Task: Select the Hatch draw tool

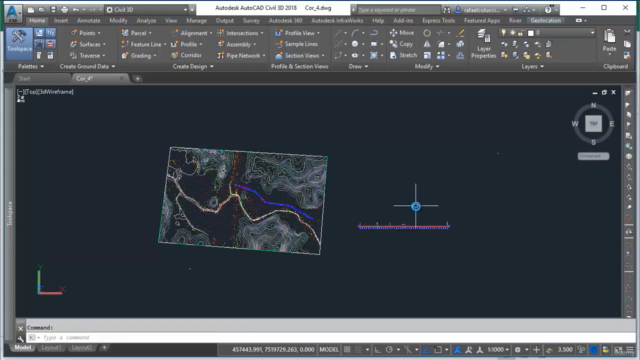Action: (373, 55)
